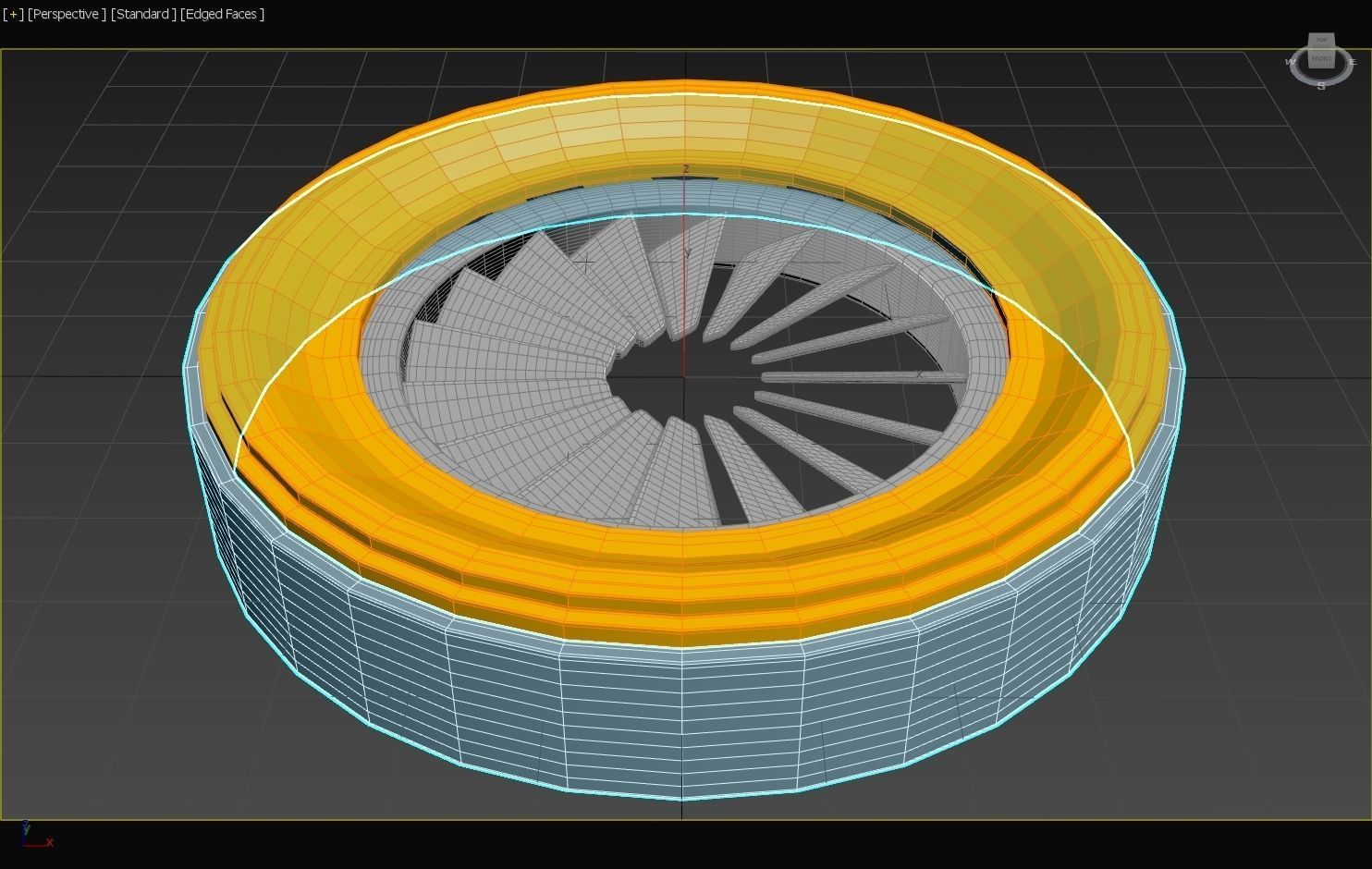Click the S compass label on ViewCube
Viewport: 1372px width, 869px height.
[1321, 85]
